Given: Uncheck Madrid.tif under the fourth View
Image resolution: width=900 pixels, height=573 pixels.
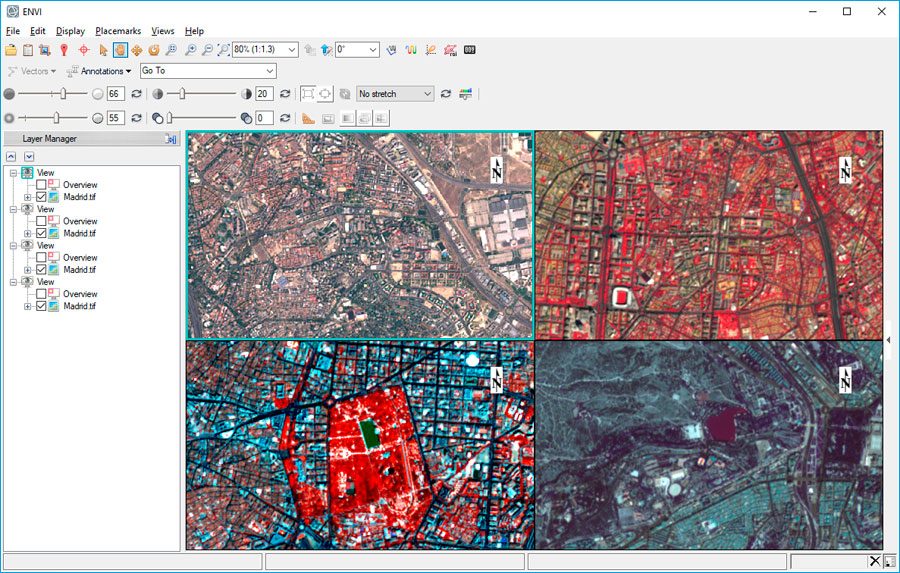Looking at the screenshot, I should pos(41,306).
